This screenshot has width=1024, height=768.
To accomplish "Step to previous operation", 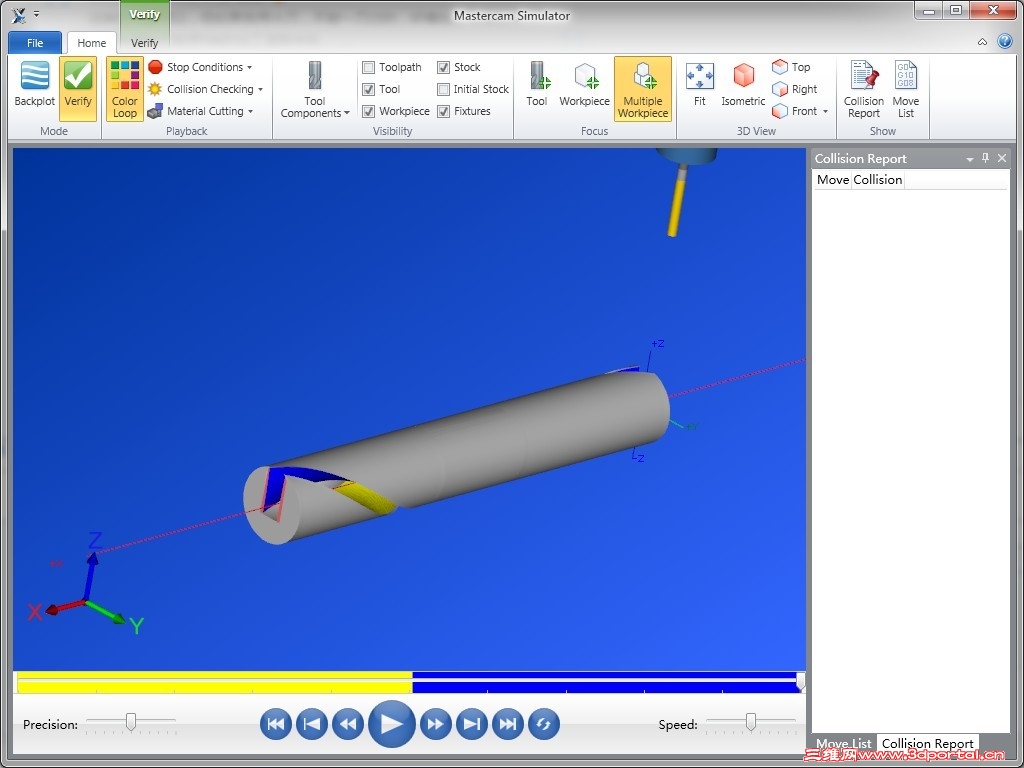I will pos(312,724).
